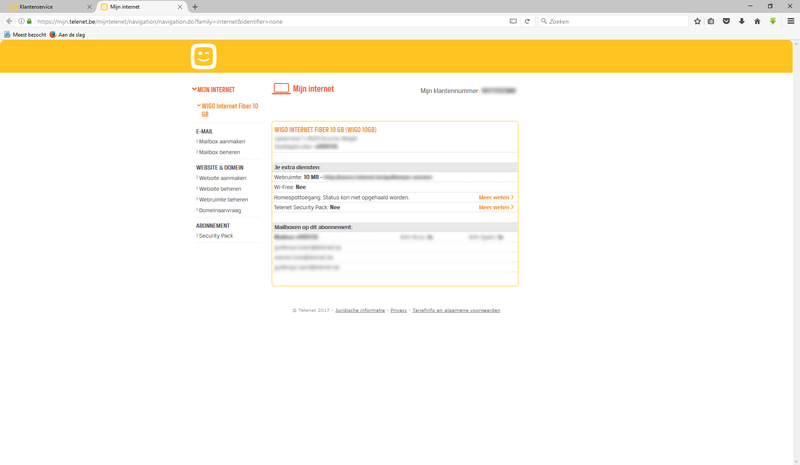
Task: Open reader view icon in address bar
Action: click(x=513, y=21)
